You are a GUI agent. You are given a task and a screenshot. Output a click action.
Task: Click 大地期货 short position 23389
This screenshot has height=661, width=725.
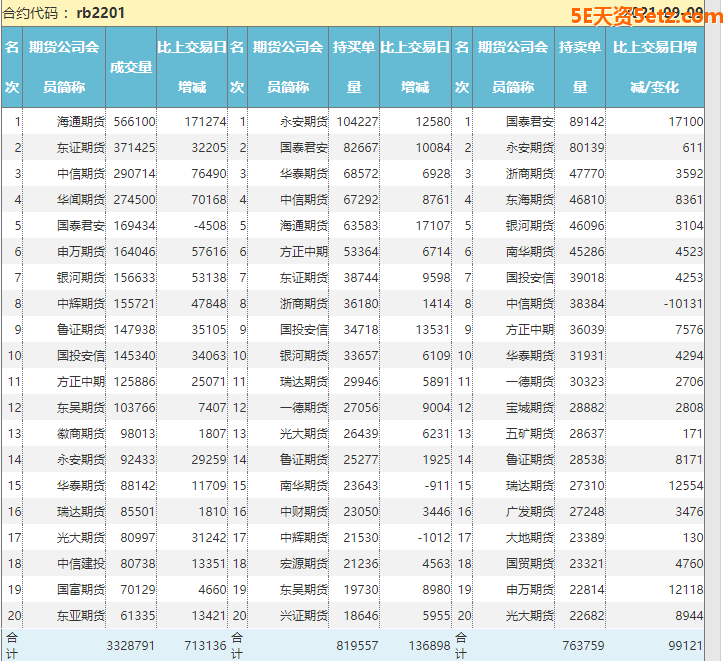point(587,538)
